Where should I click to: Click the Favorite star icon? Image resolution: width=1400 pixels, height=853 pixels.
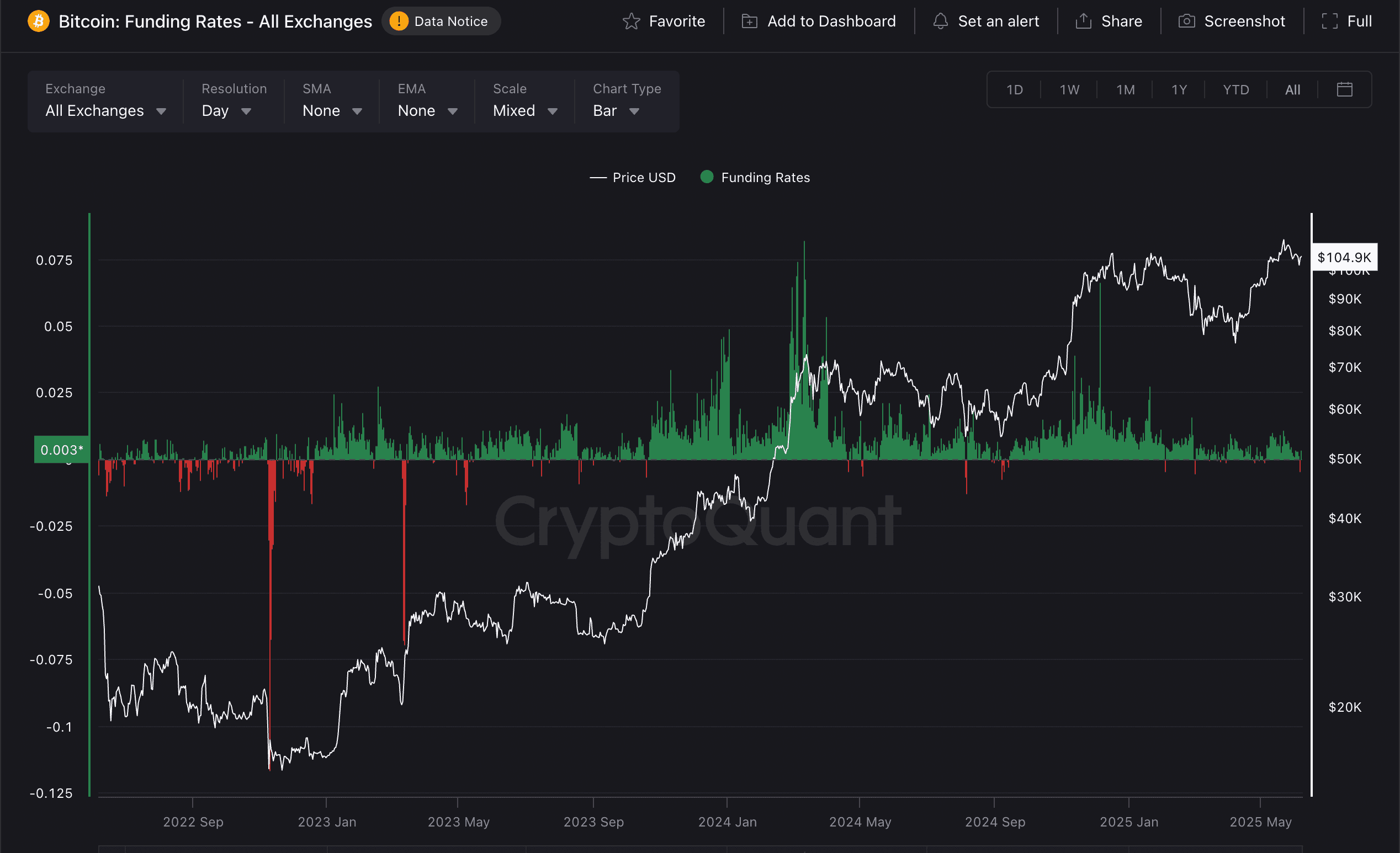point(631,22)
